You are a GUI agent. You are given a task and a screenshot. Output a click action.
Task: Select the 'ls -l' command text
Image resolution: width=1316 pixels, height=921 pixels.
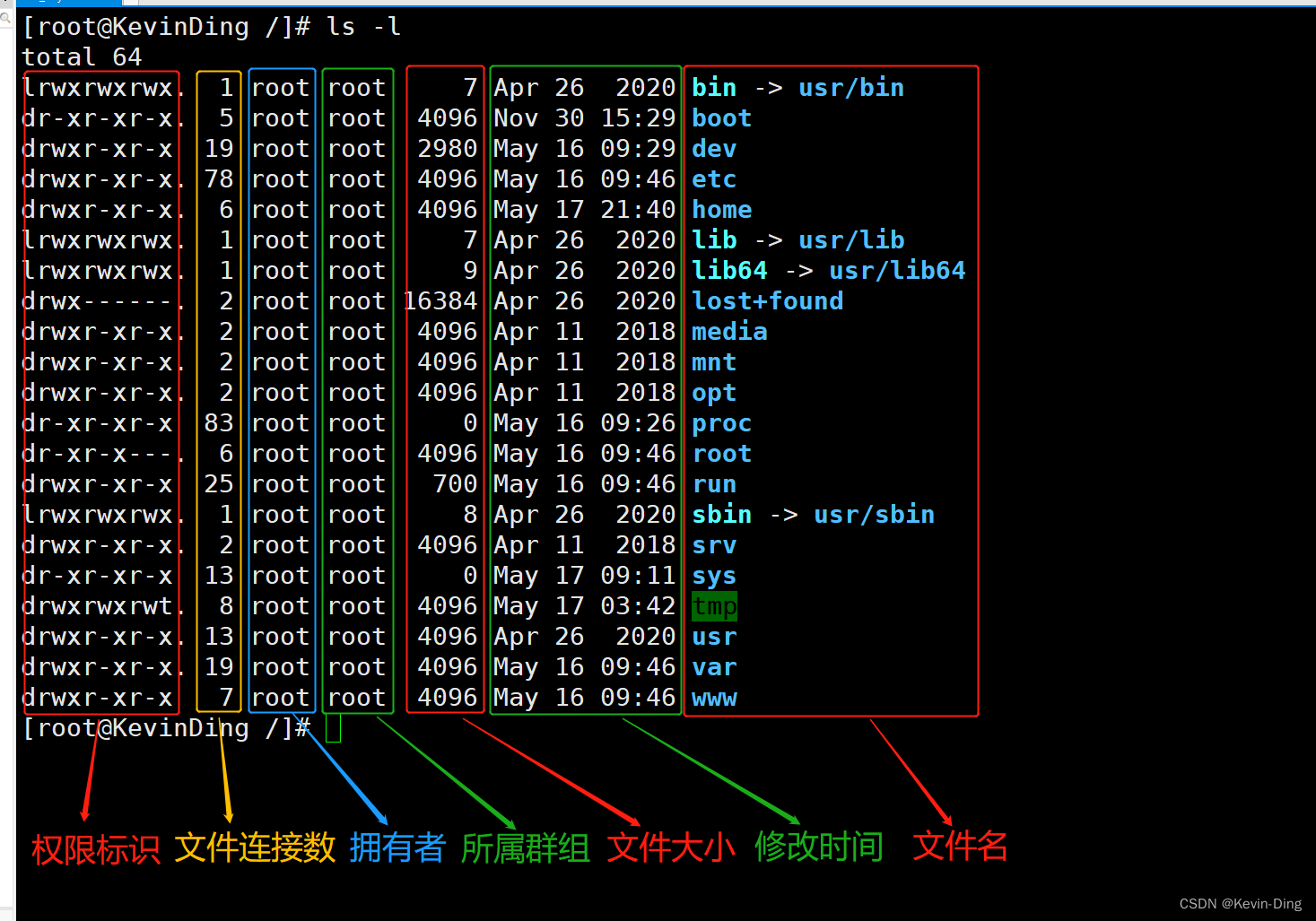point(363,27)
